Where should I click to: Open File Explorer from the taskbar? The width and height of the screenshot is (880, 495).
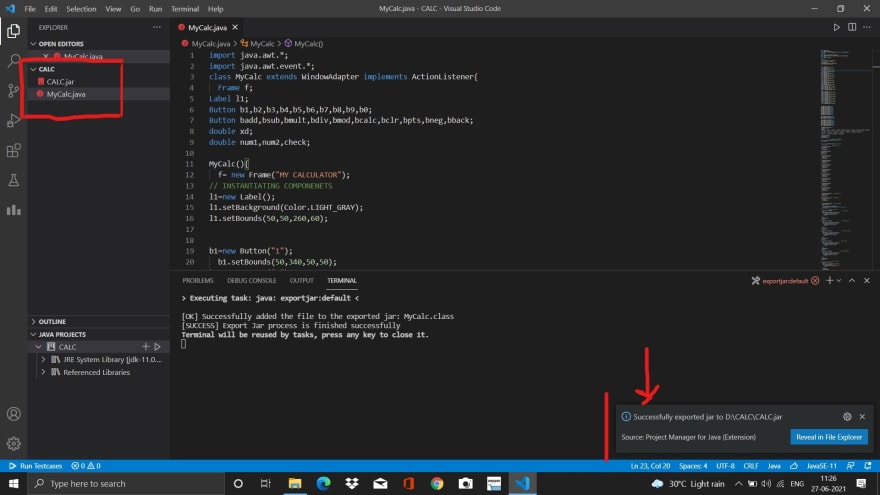coord(295,483)
